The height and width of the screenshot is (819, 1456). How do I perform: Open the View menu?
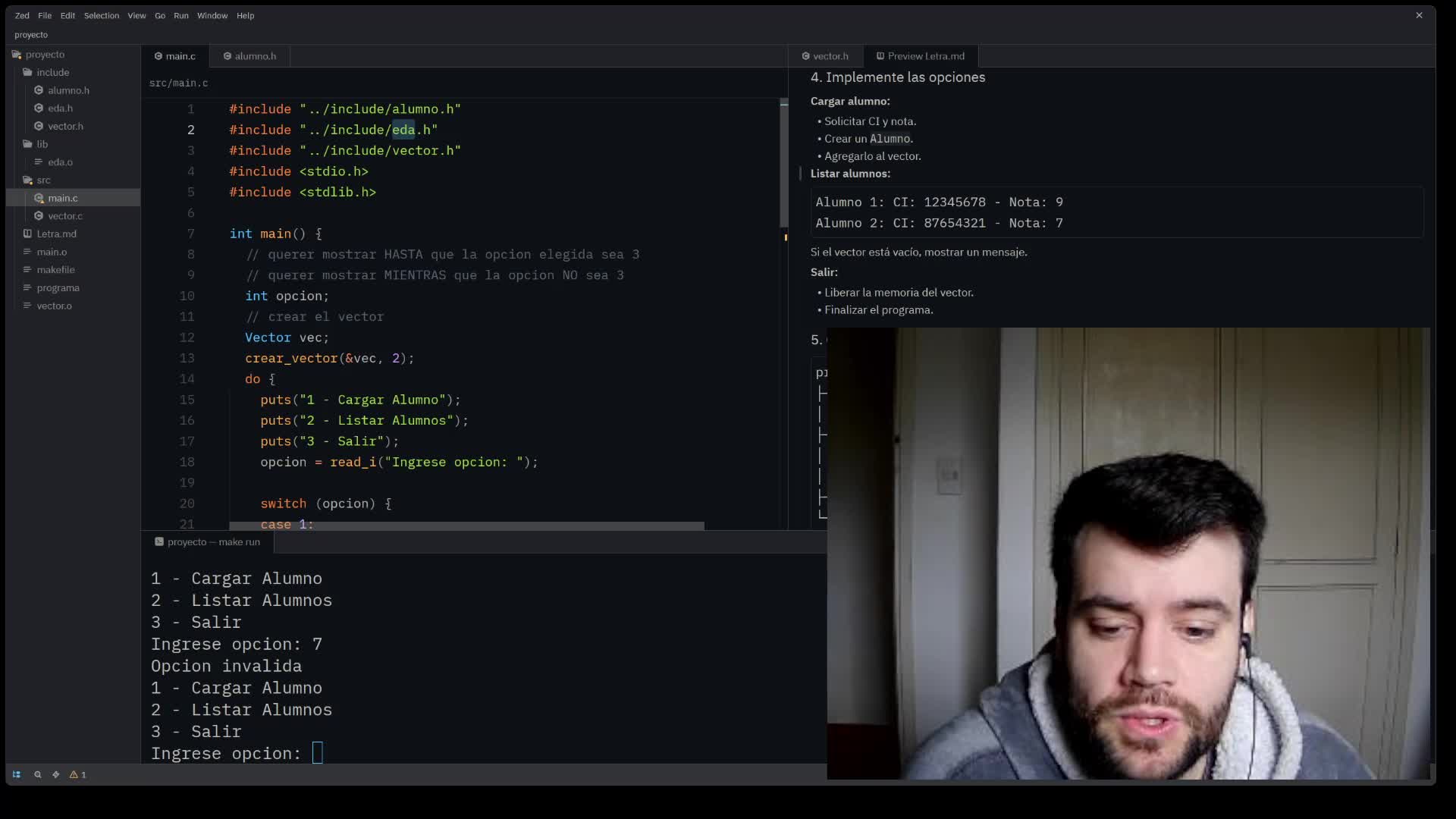point(136,15)
